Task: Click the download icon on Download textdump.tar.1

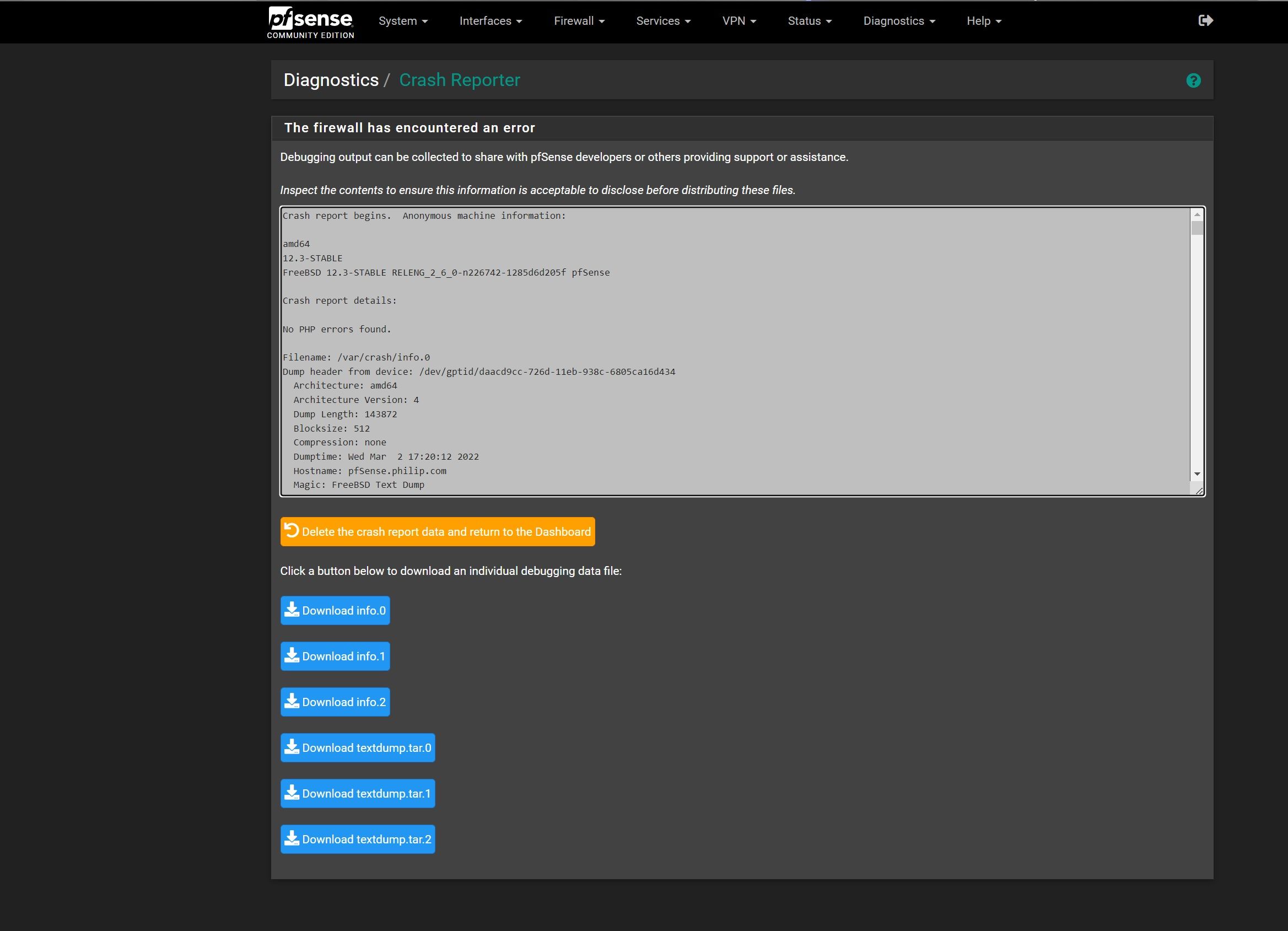Action: (293, 793)
